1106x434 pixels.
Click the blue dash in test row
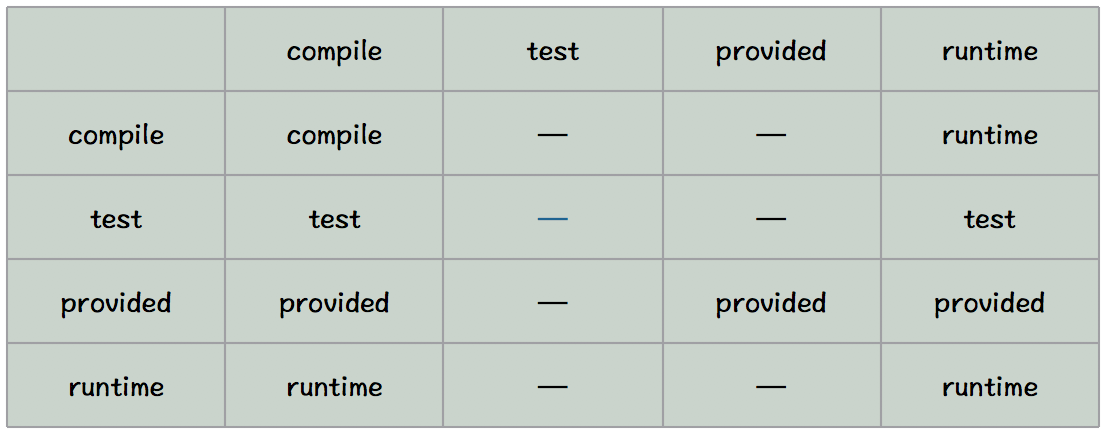pos(553,219)
